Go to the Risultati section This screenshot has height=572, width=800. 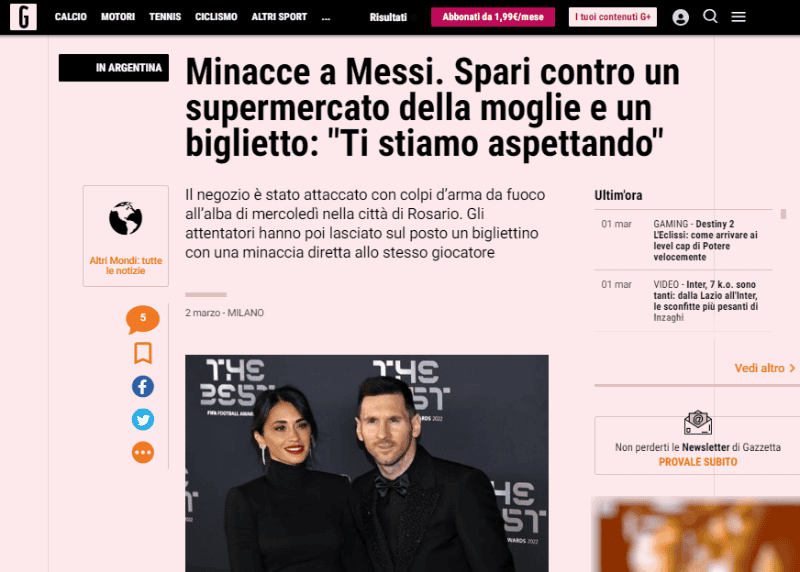click(x=388, y=17)
